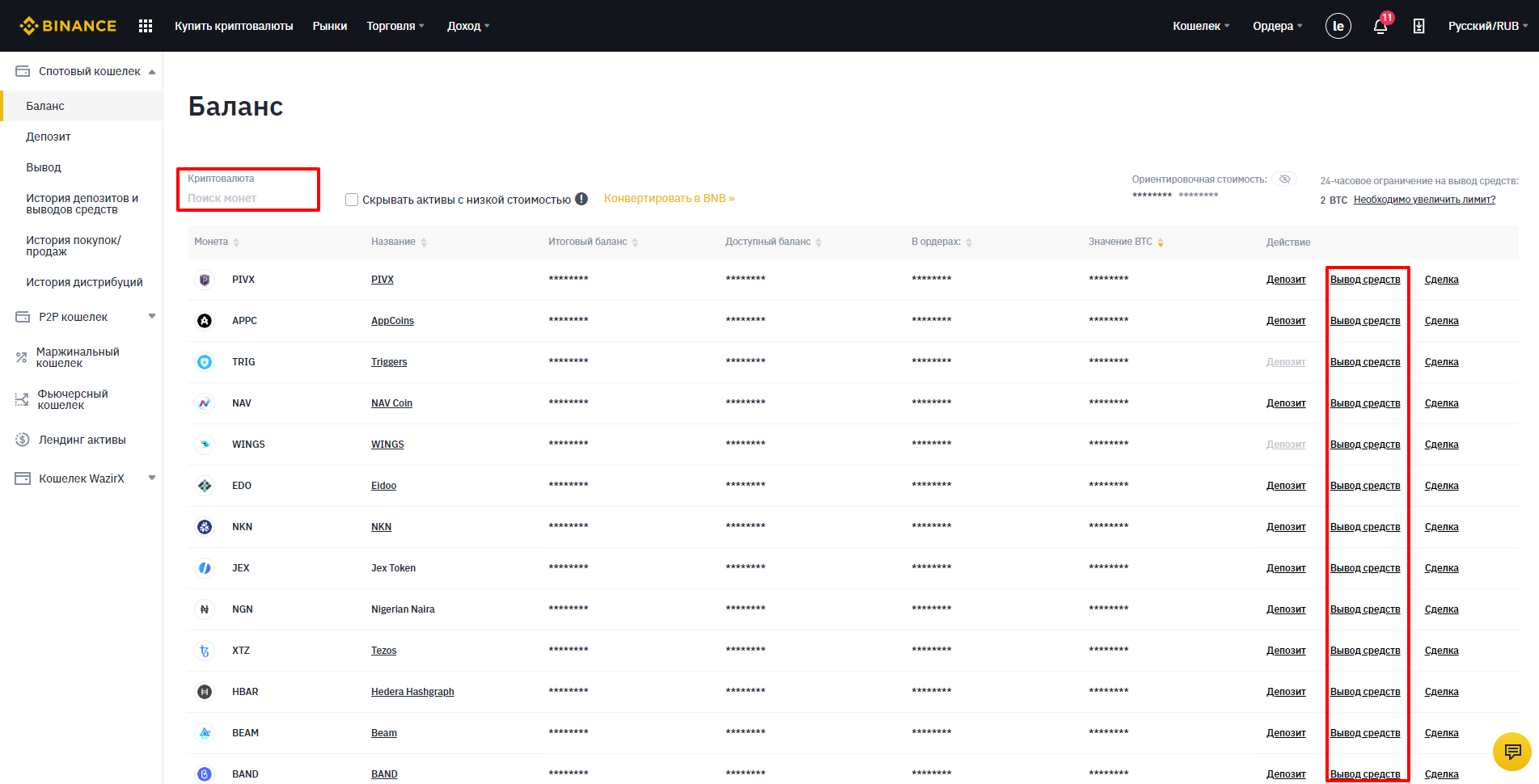Click Необходимо увеличить лимит link

click(1424, 200)
